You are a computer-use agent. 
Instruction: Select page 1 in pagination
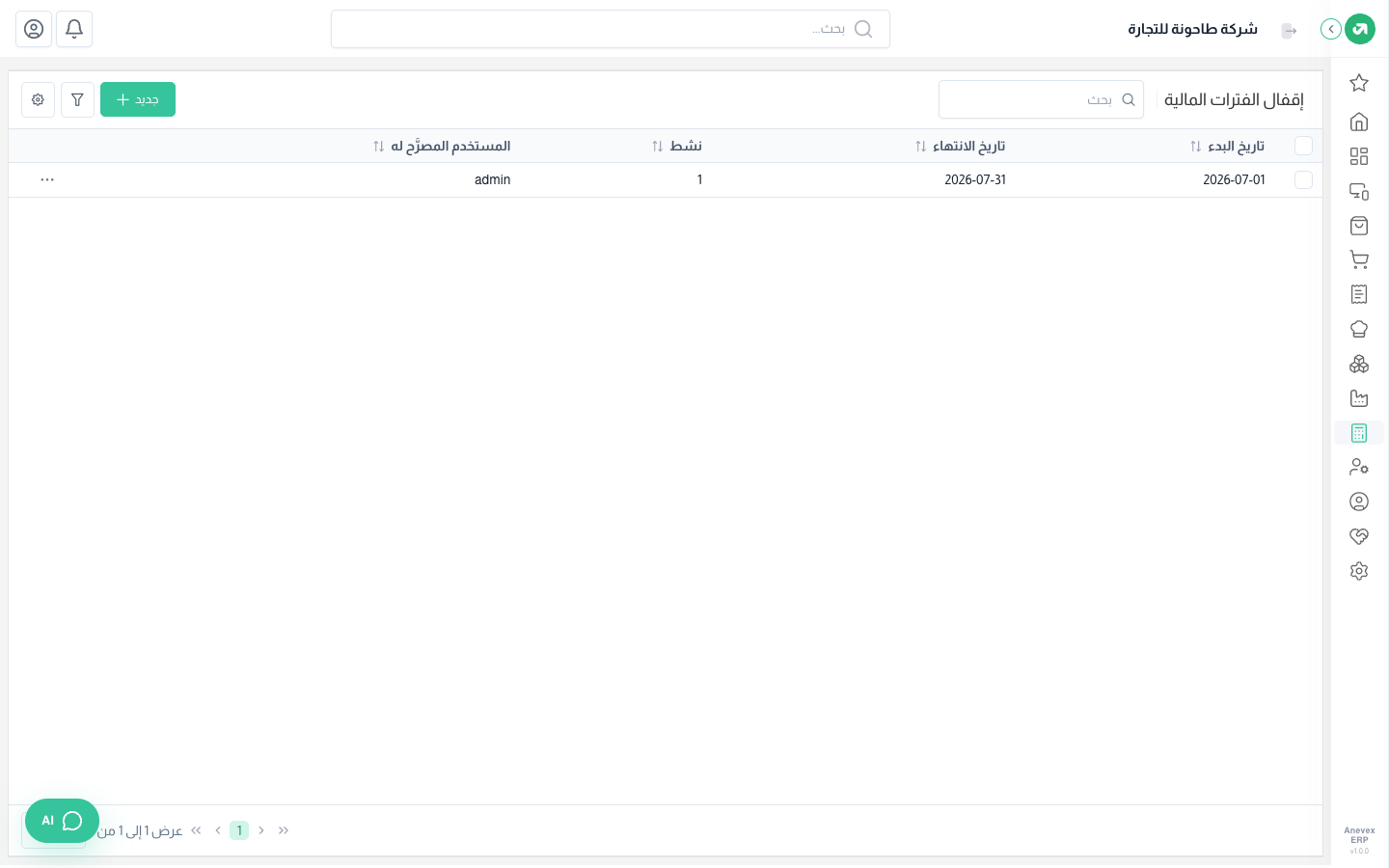pos(239,830)
